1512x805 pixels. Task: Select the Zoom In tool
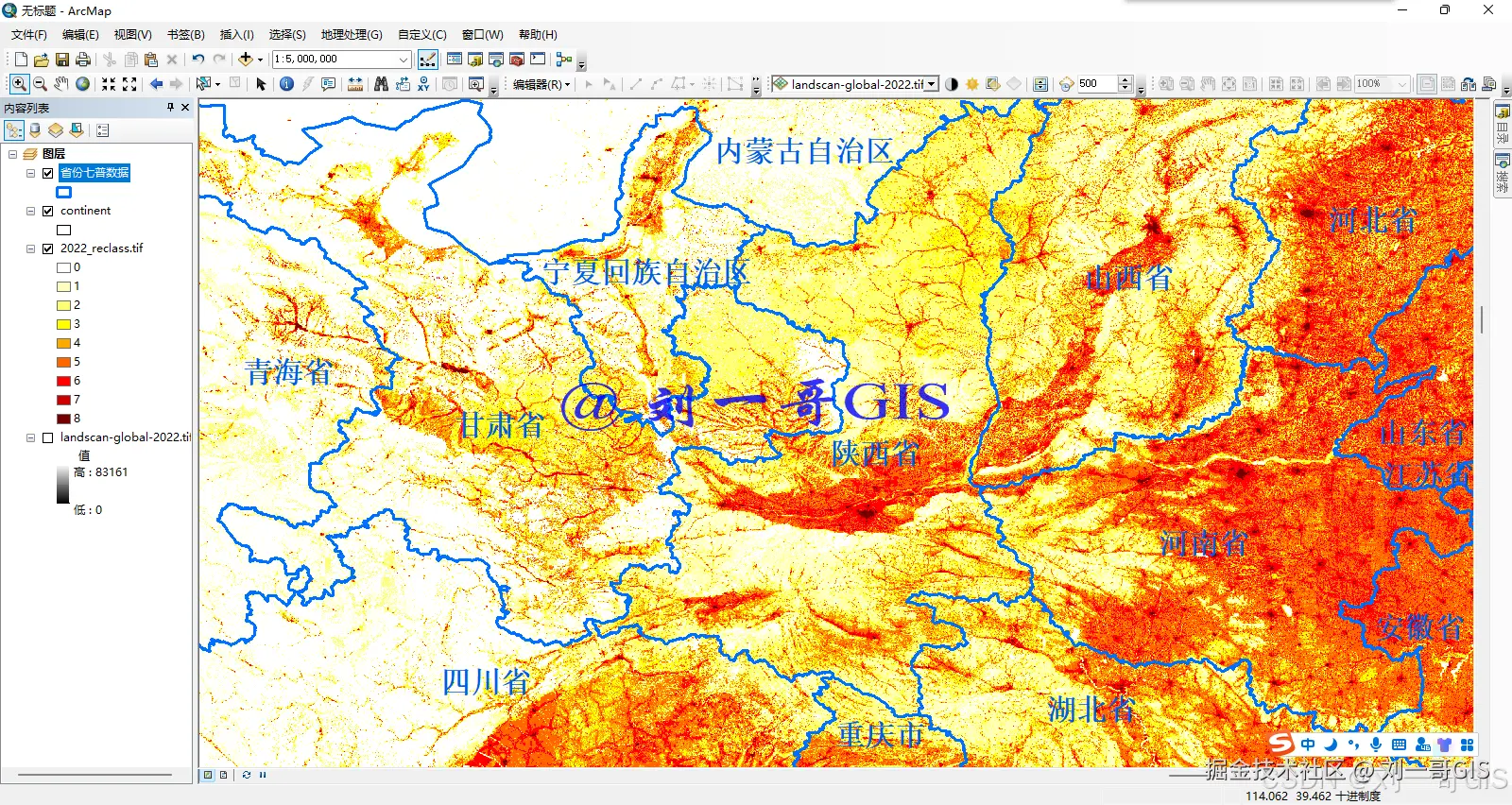coord(19,84)
